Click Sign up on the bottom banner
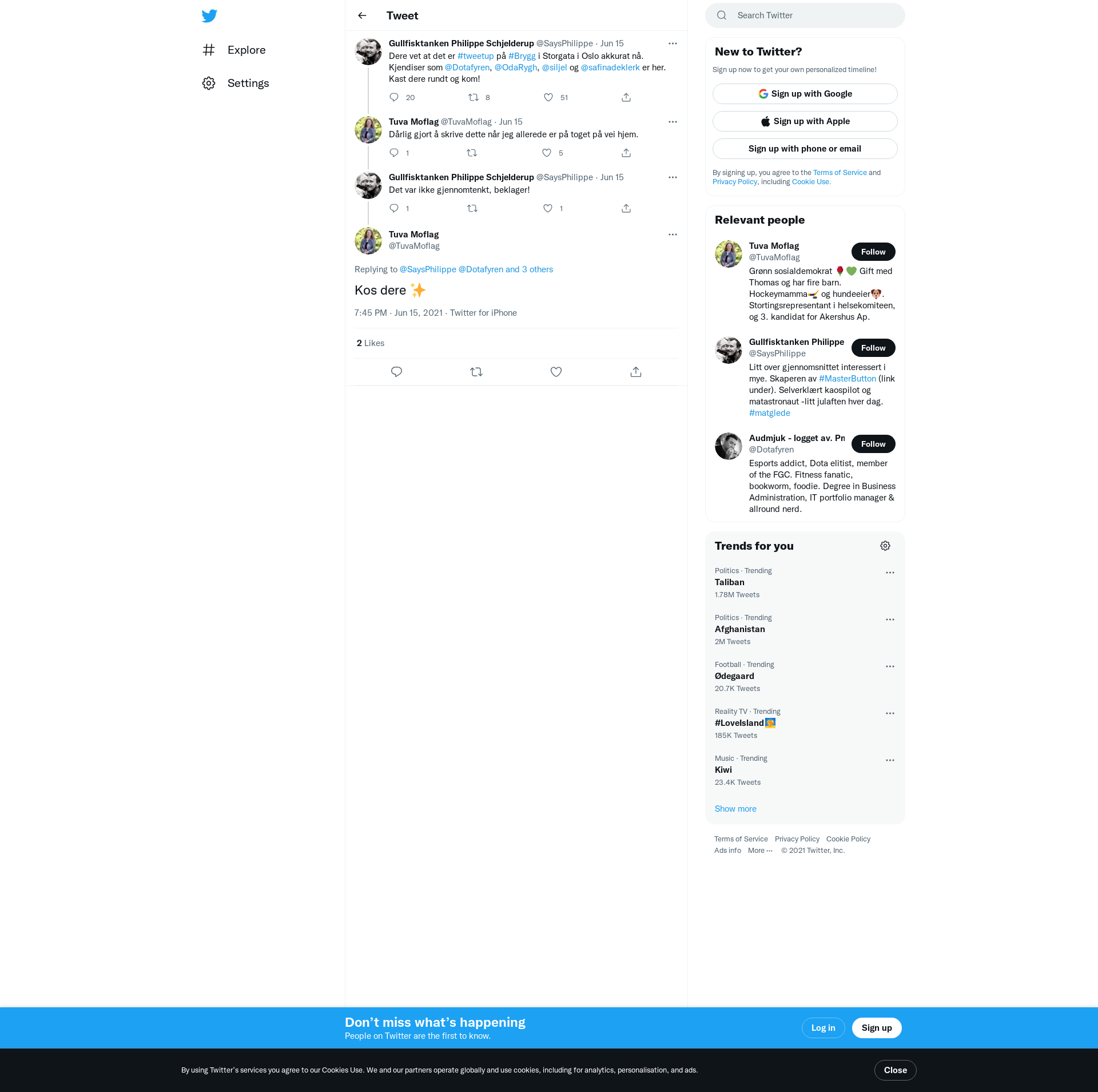This screenshot has height=1092, width=1098. pyautogui.click(x=877, y=1028)
